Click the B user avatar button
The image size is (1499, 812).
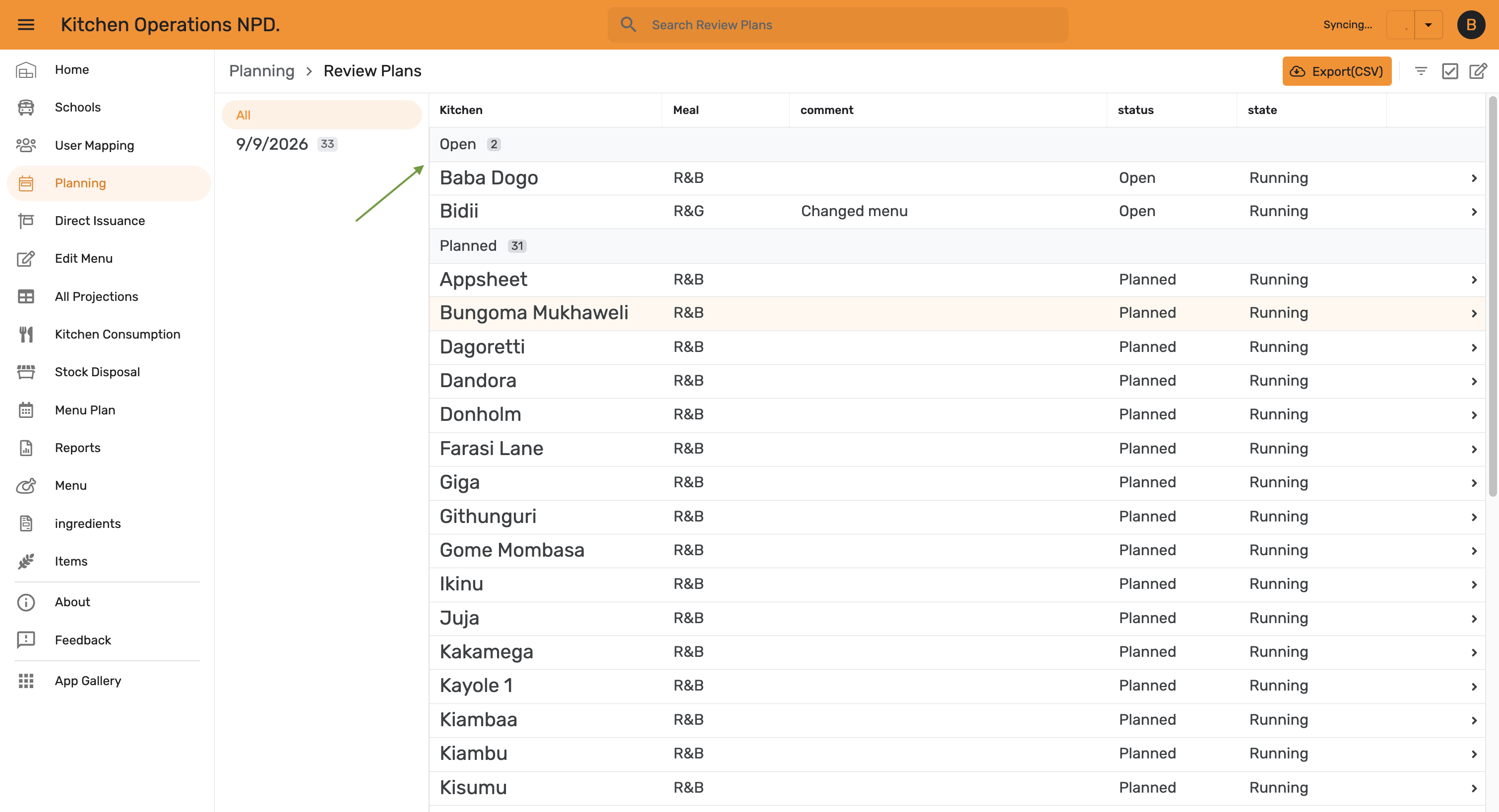(x=1471, y=25)
